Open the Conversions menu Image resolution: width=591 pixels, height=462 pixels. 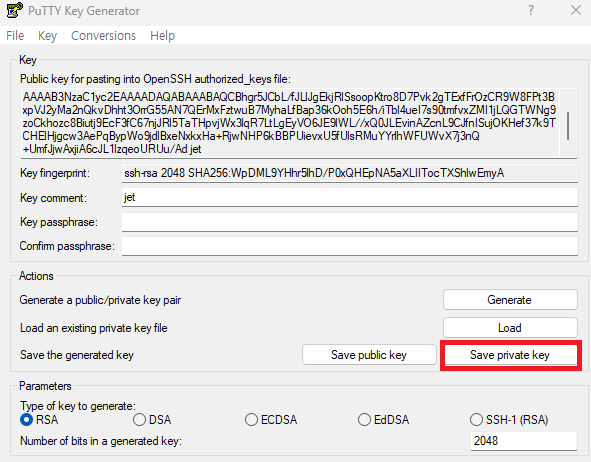103,35
